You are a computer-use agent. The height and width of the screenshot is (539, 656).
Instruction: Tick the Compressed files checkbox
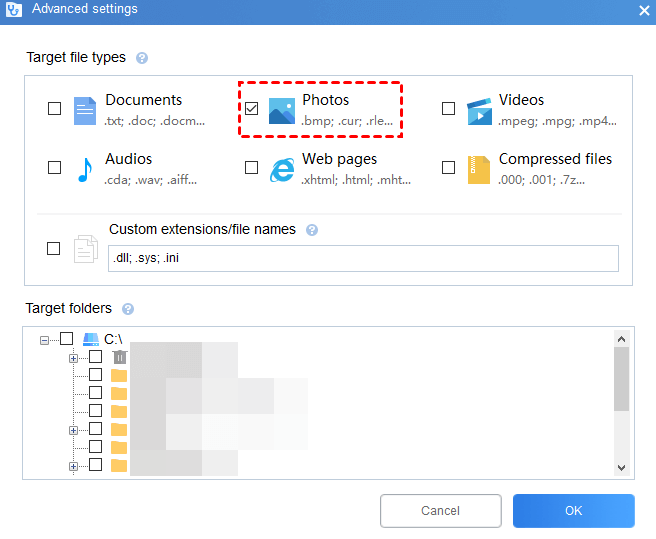click(448, 167)
